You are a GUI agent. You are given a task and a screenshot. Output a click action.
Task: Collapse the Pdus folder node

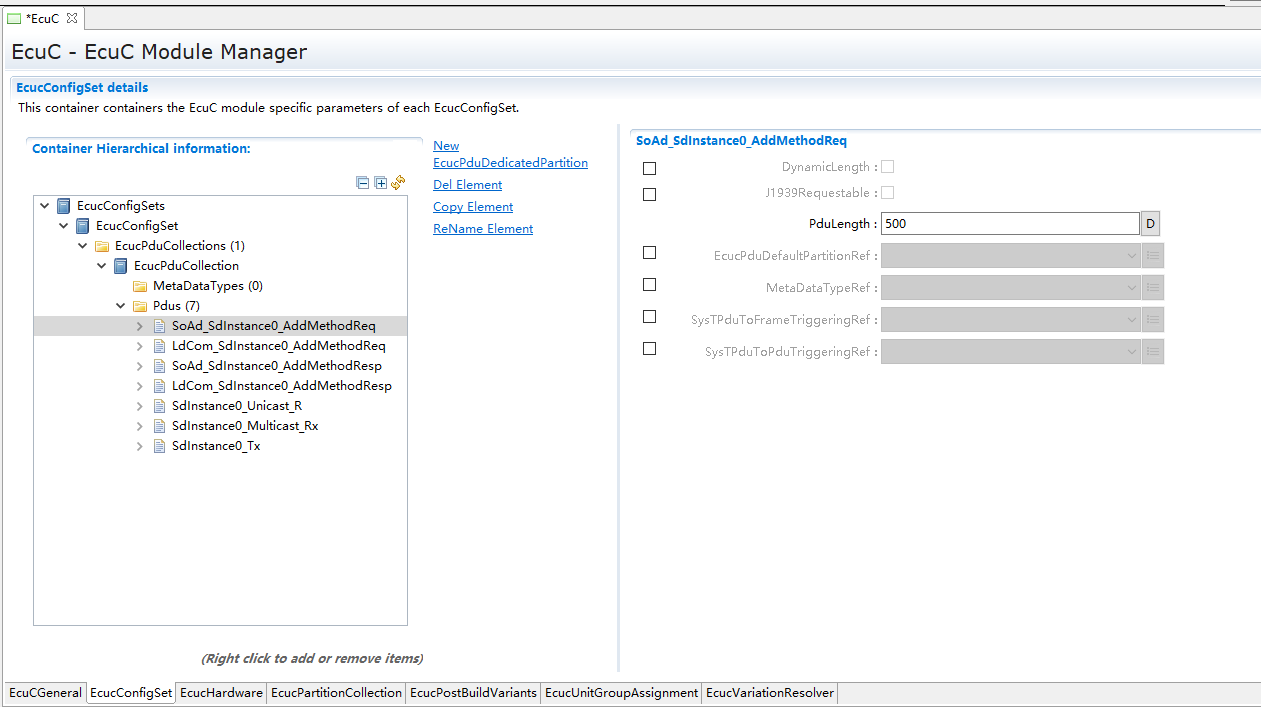(x=121, y=306)
